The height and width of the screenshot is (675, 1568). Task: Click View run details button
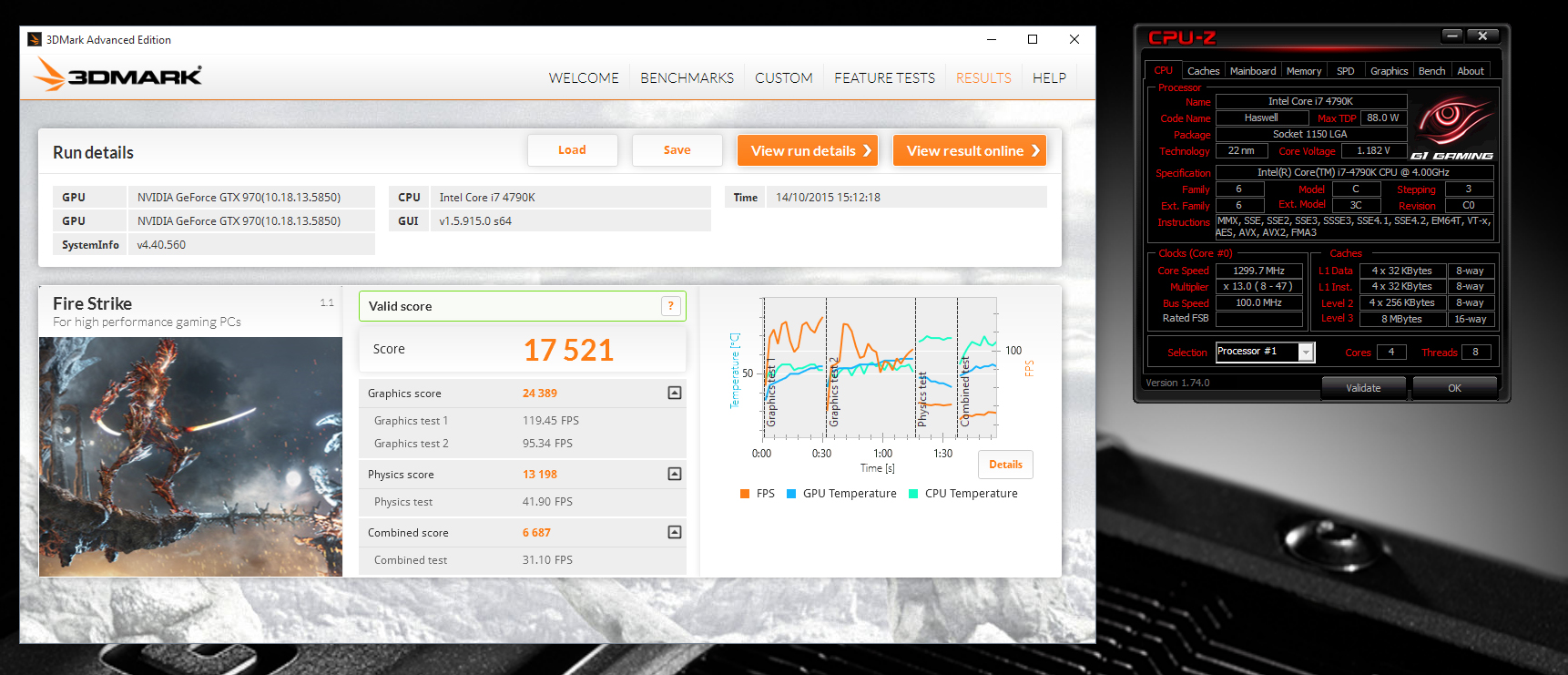[x=808, y=150]
